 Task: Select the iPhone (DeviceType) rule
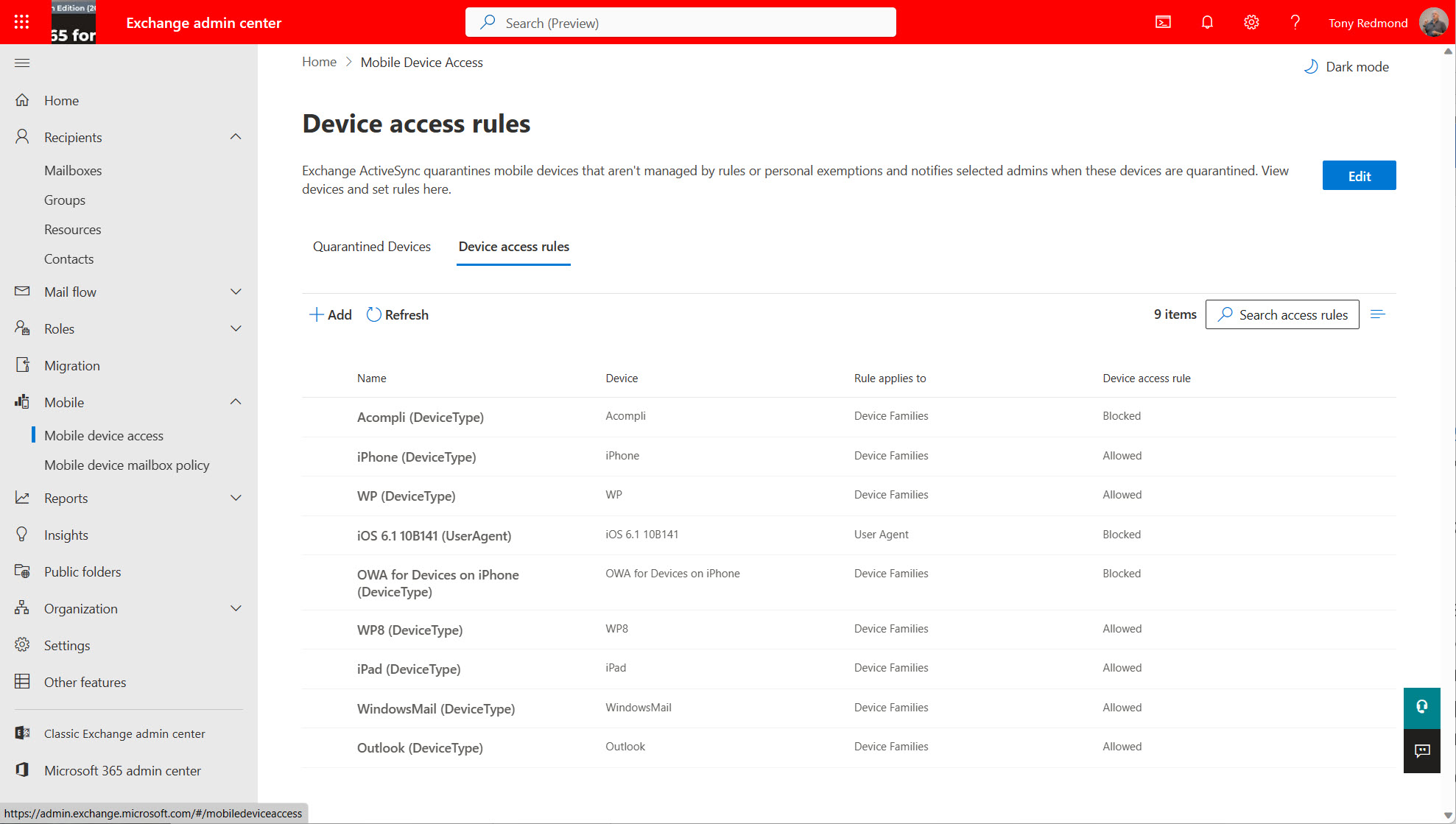(x=848, y=457)
